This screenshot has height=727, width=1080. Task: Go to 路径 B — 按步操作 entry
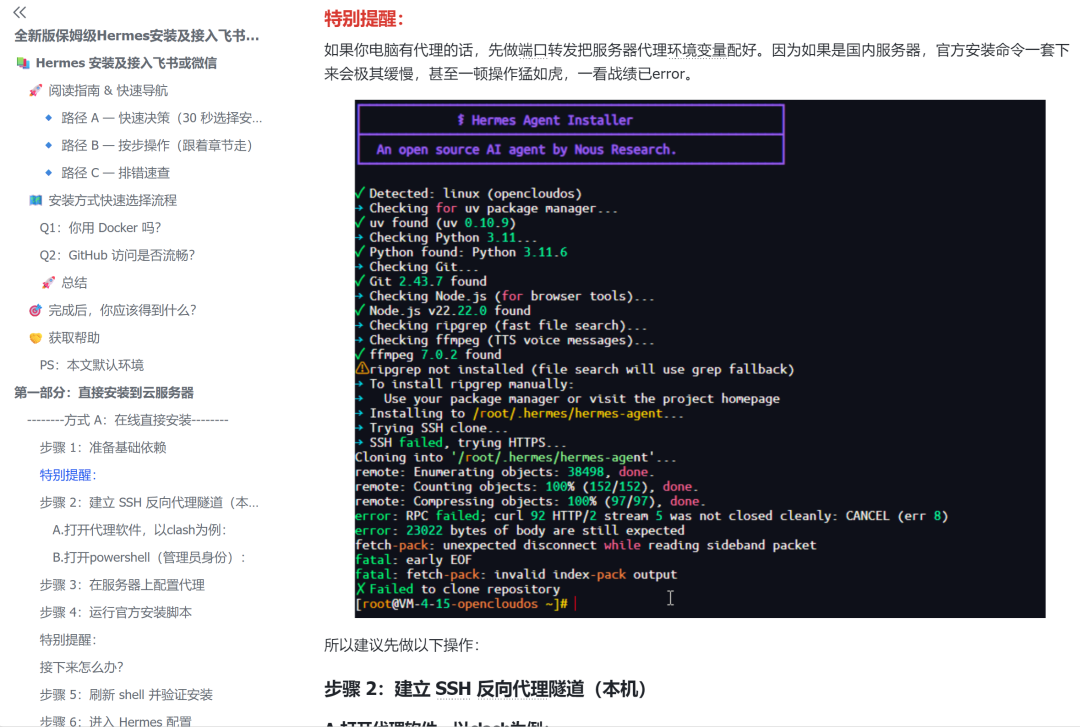coord(156,145)
